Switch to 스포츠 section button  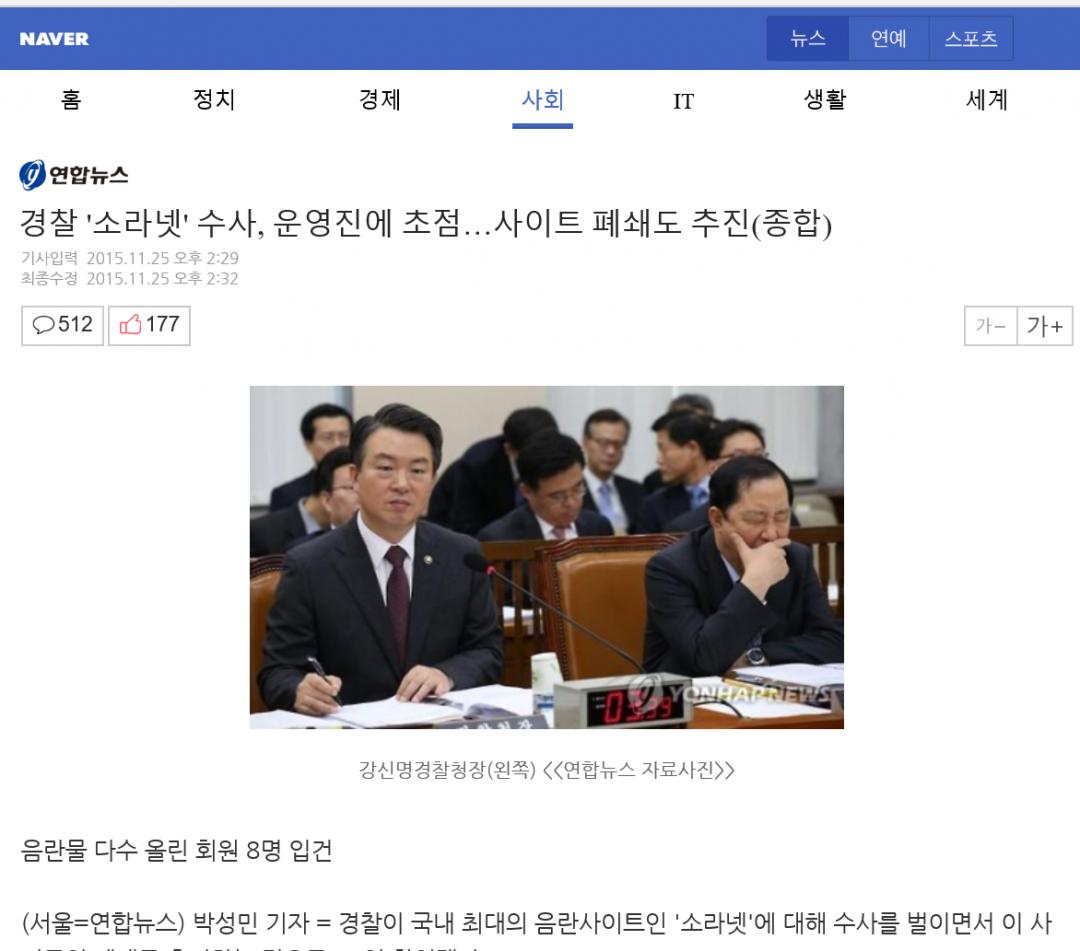tap(971, 39)
